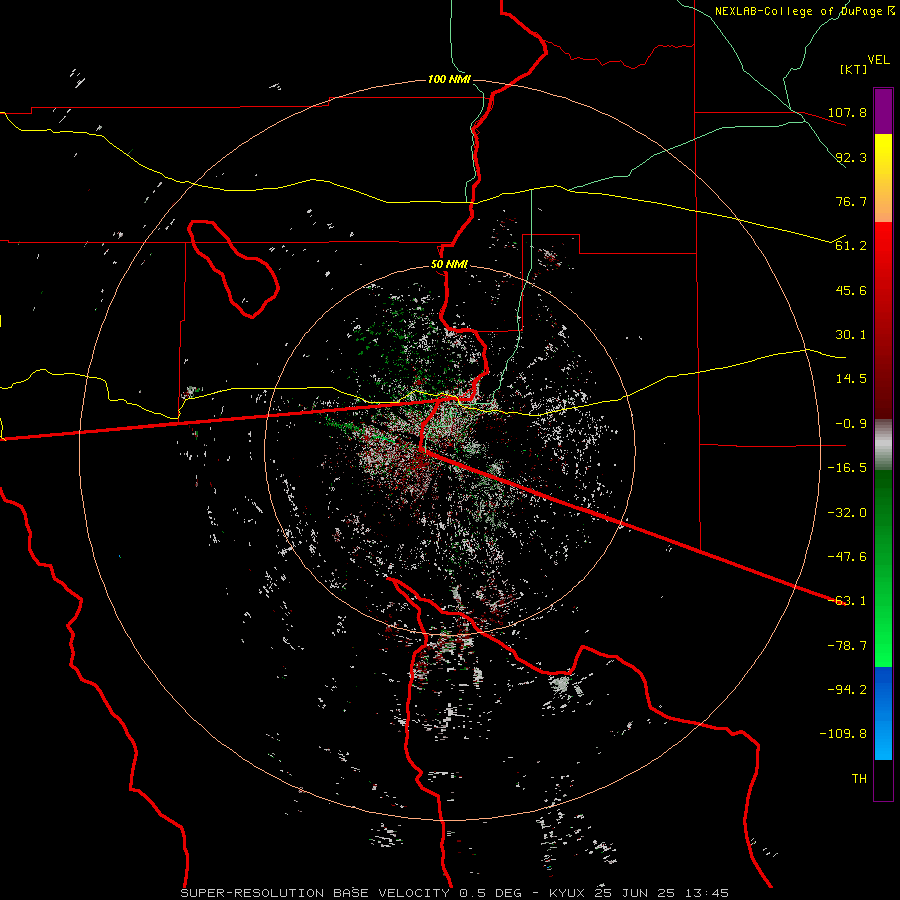Click the -94.2 legend value

click(x=847, y=690)
